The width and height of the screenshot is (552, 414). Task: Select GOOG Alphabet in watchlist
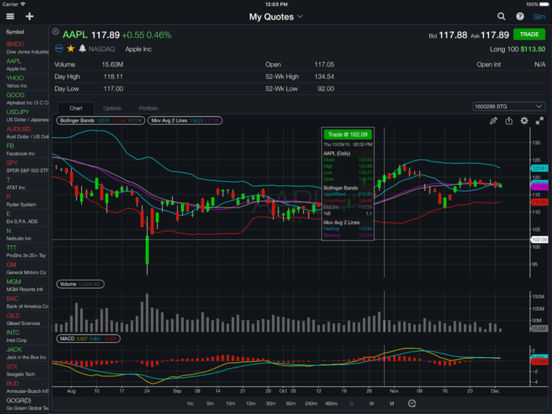(25, 98)
